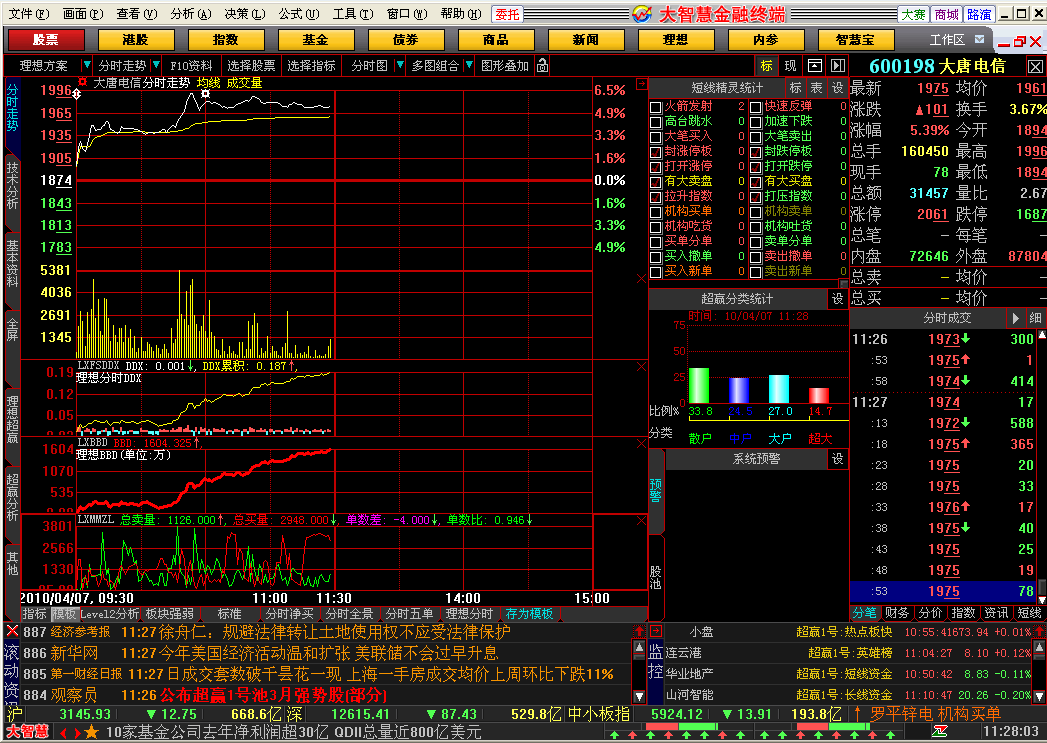Click the 公布超赢1号池3月强势股 news headline
This screenshot has height=743, width=1047.
point(274,695)
